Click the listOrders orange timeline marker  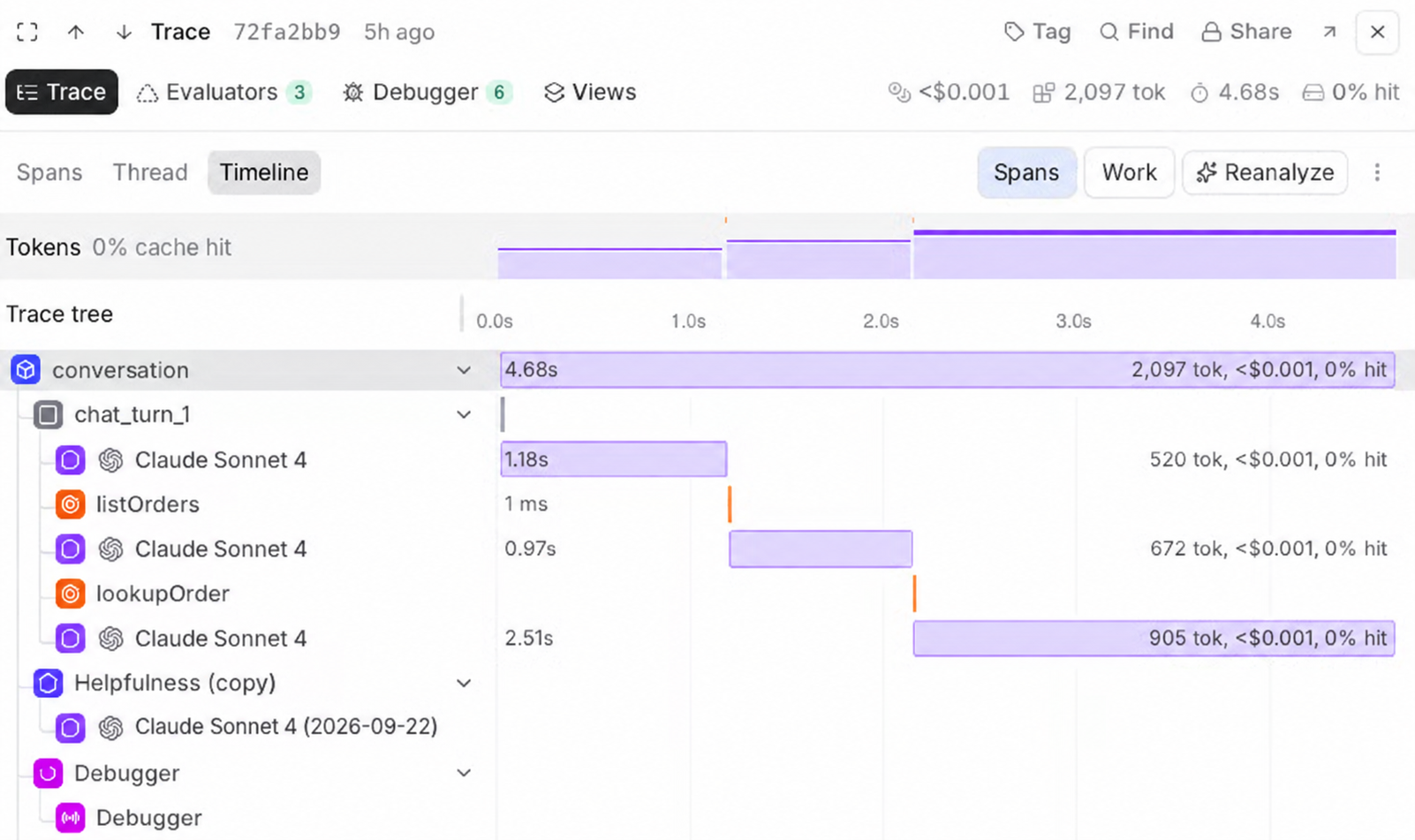click(x=730, y=503)
